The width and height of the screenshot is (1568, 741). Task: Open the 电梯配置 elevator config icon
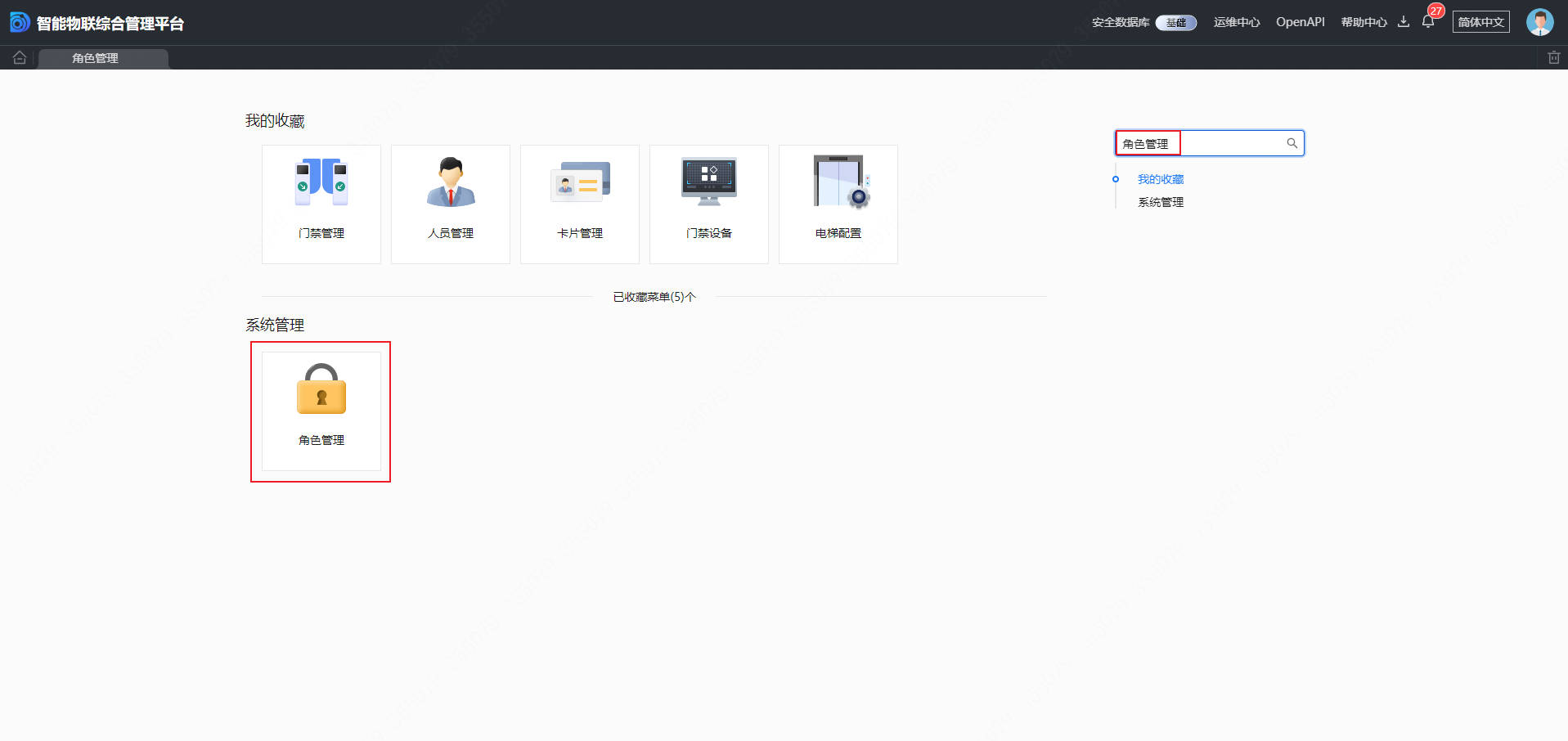(x=838, y=183)
